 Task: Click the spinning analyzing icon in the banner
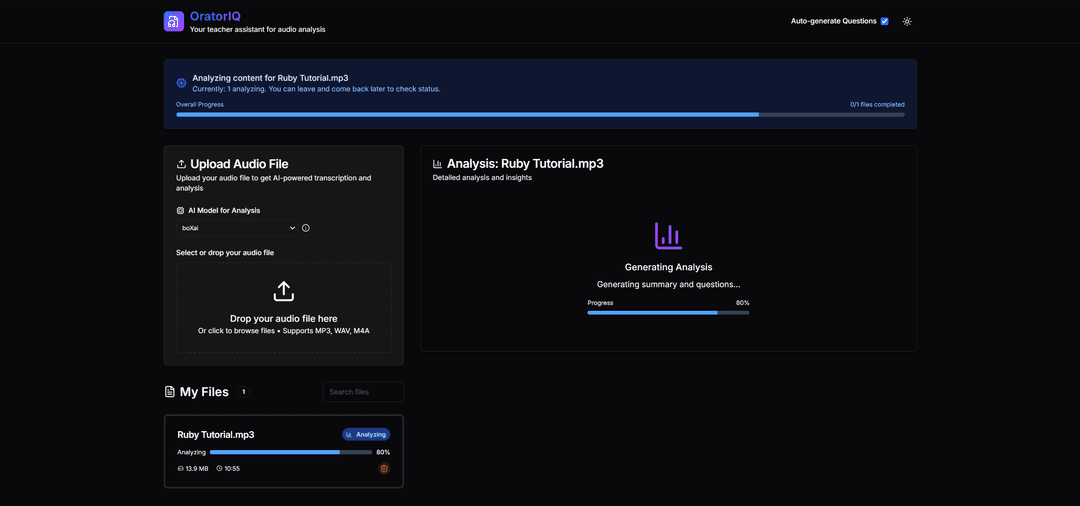point(181,83)
